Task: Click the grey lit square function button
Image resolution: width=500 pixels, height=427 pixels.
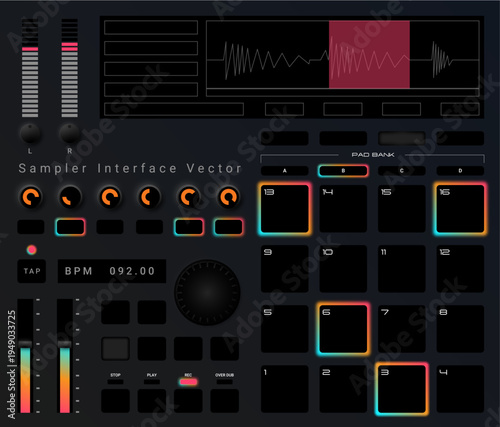Action: tap(115, 349)
